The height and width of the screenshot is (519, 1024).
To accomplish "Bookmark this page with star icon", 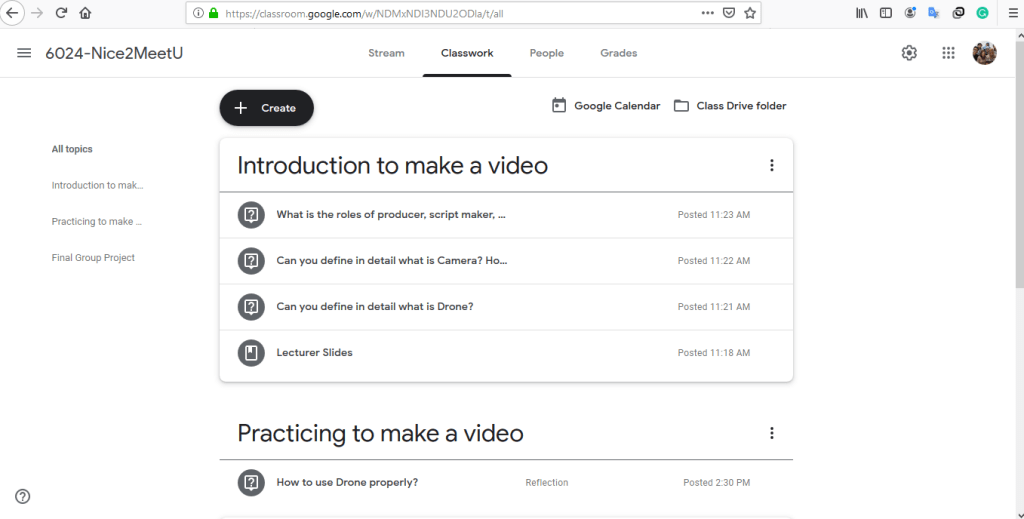I will click(x=751, y=13).
